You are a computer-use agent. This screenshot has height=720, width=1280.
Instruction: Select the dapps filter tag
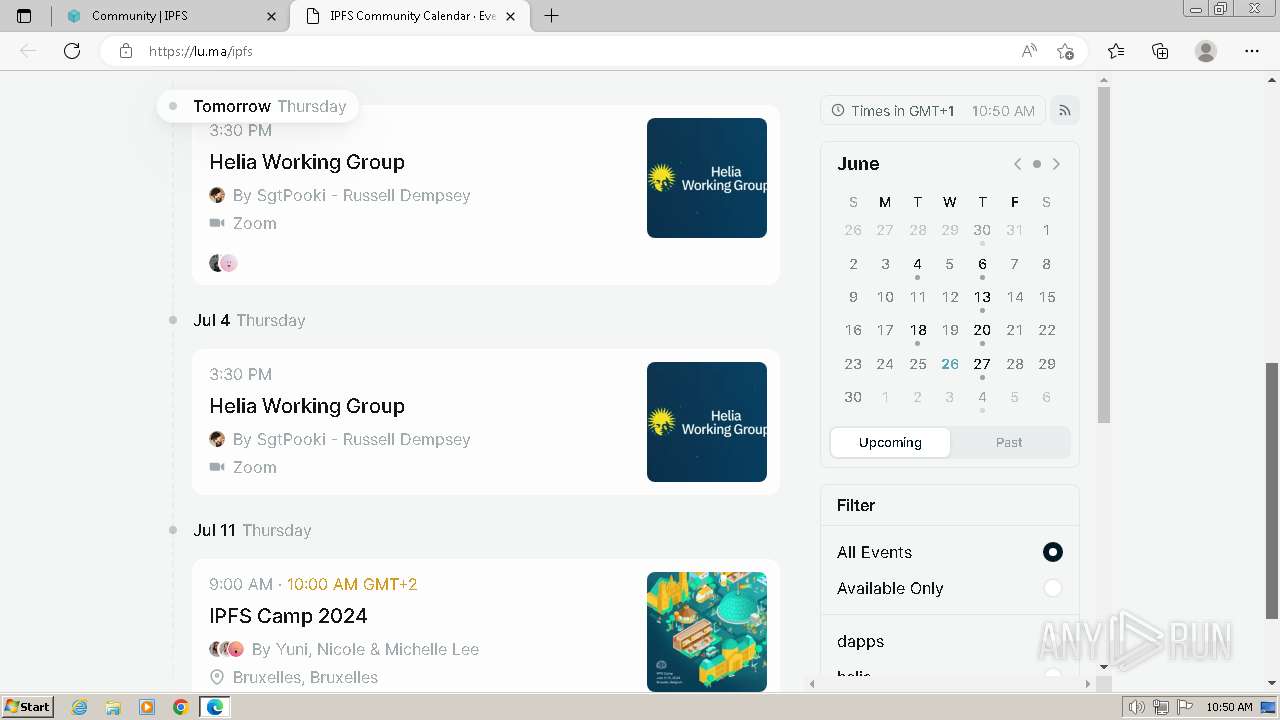(x=861, y=641)
